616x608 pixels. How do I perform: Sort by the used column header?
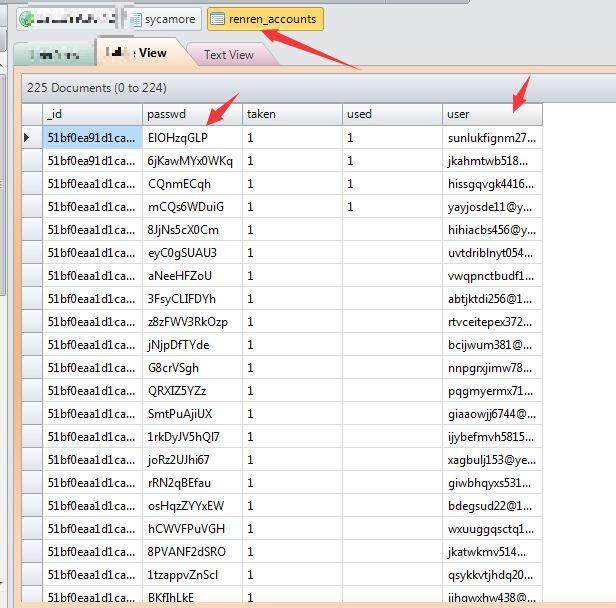[392, 114]
